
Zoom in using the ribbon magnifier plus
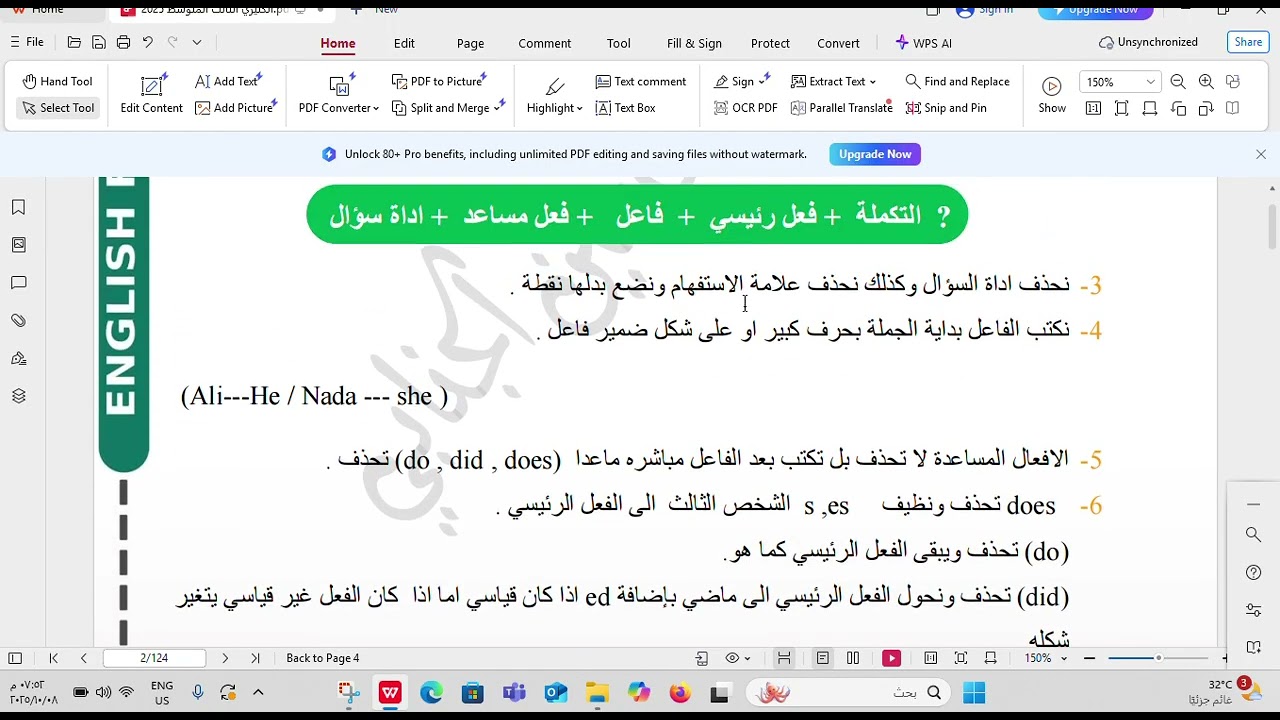coord(1206,82)
